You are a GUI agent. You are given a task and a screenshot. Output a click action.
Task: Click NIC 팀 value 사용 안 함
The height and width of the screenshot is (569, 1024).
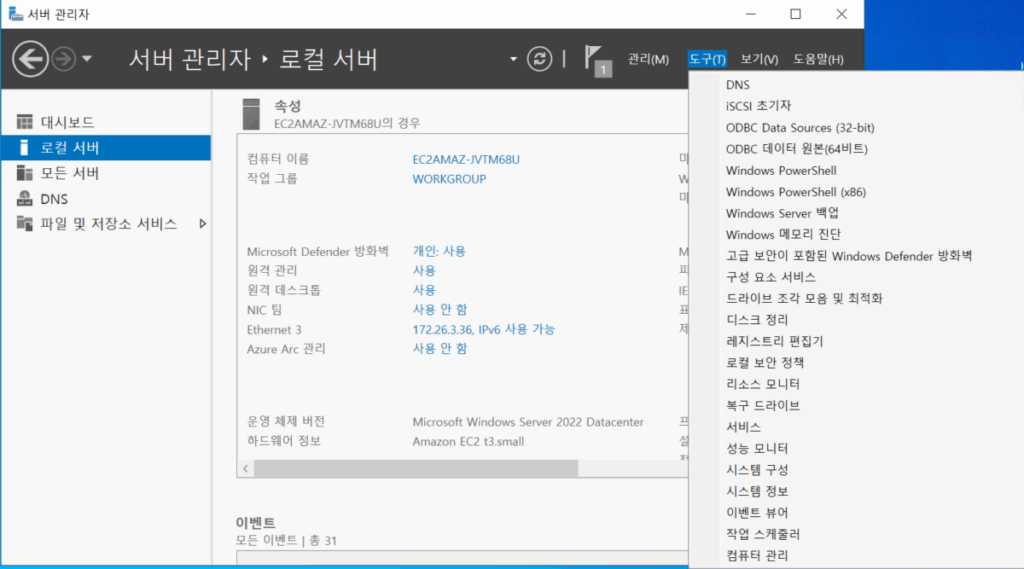click(x=440, y=310)
